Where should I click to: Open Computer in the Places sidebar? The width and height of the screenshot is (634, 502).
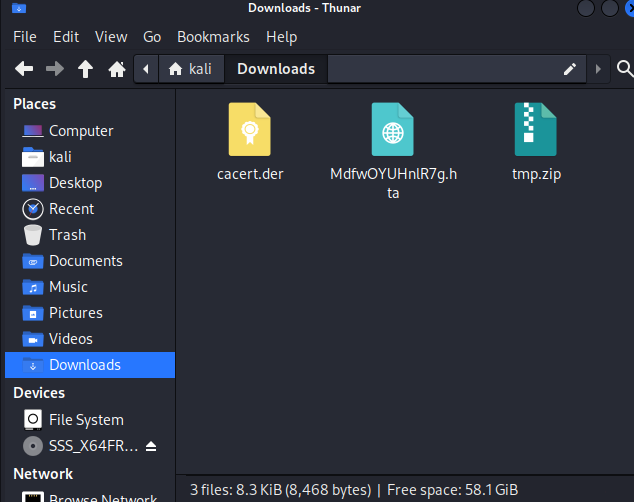[90, 131]
